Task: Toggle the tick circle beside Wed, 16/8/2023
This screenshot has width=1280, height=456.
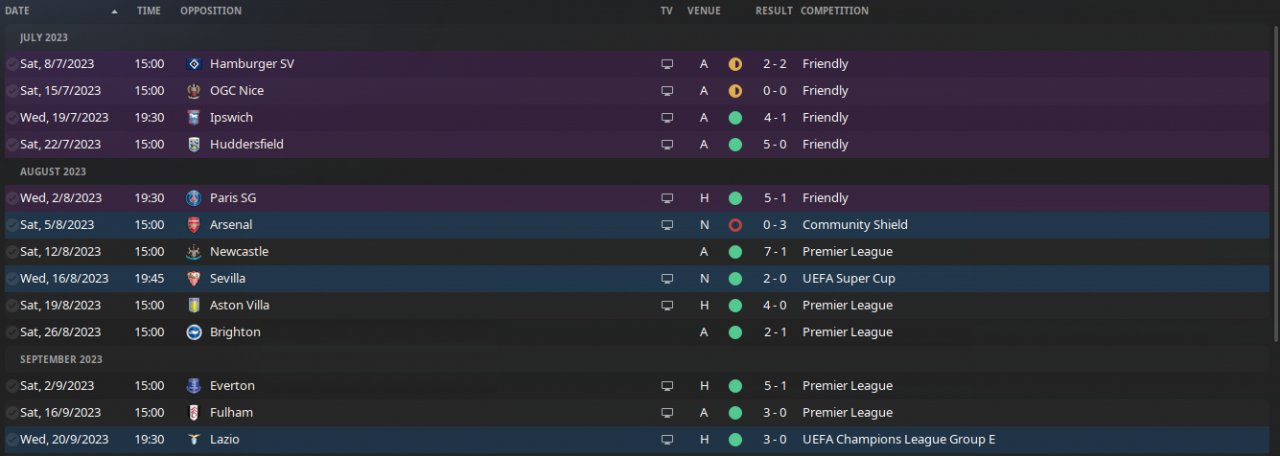Action: point(11,279)
